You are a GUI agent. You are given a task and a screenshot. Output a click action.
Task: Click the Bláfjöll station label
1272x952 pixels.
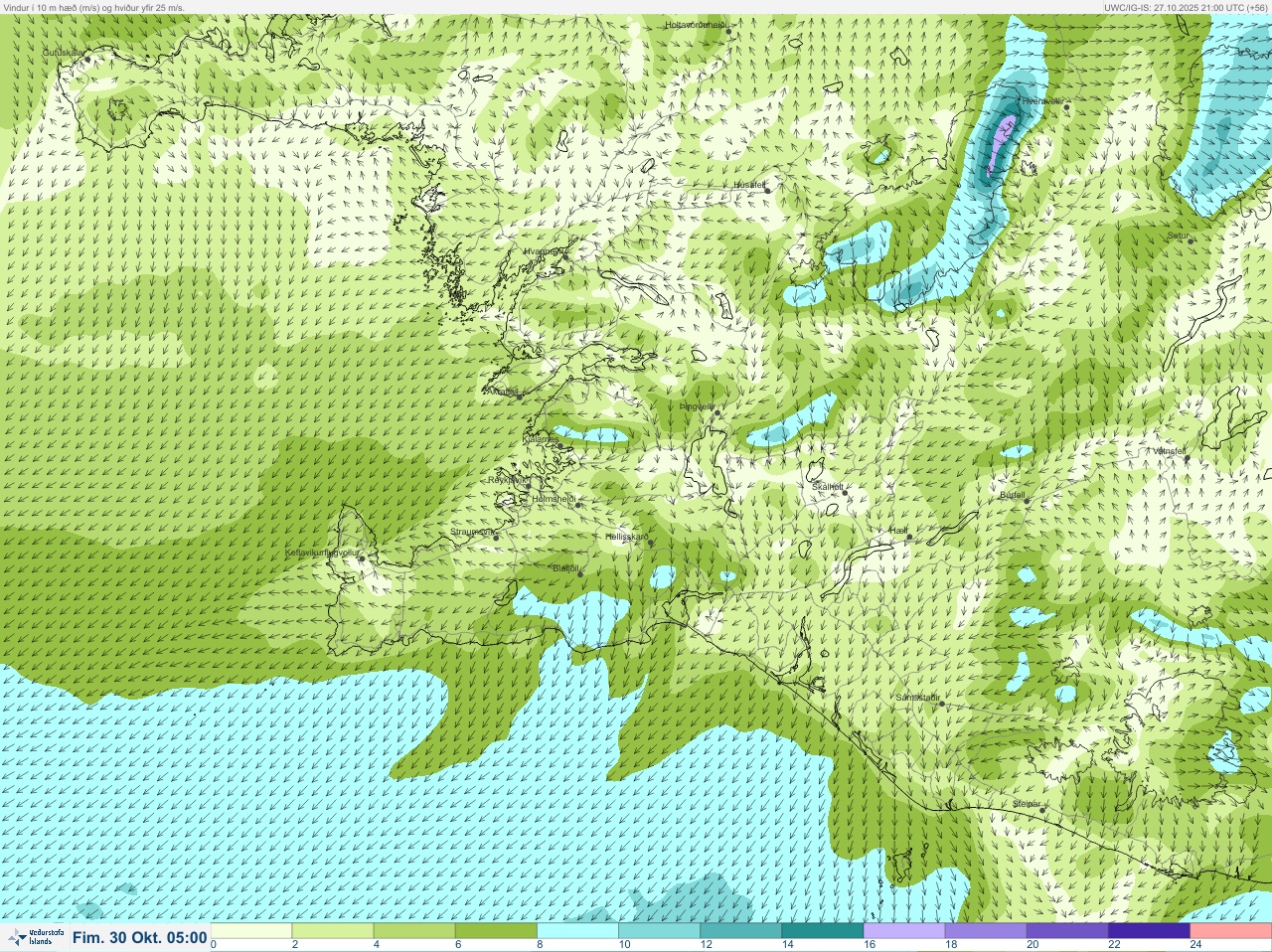(564, 568)
